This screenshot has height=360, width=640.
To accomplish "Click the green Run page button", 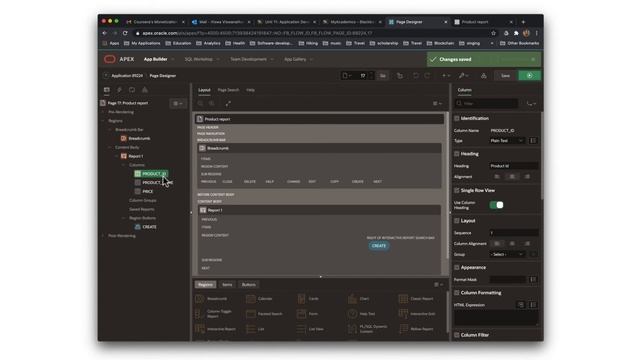I will [x=529, y=76].
